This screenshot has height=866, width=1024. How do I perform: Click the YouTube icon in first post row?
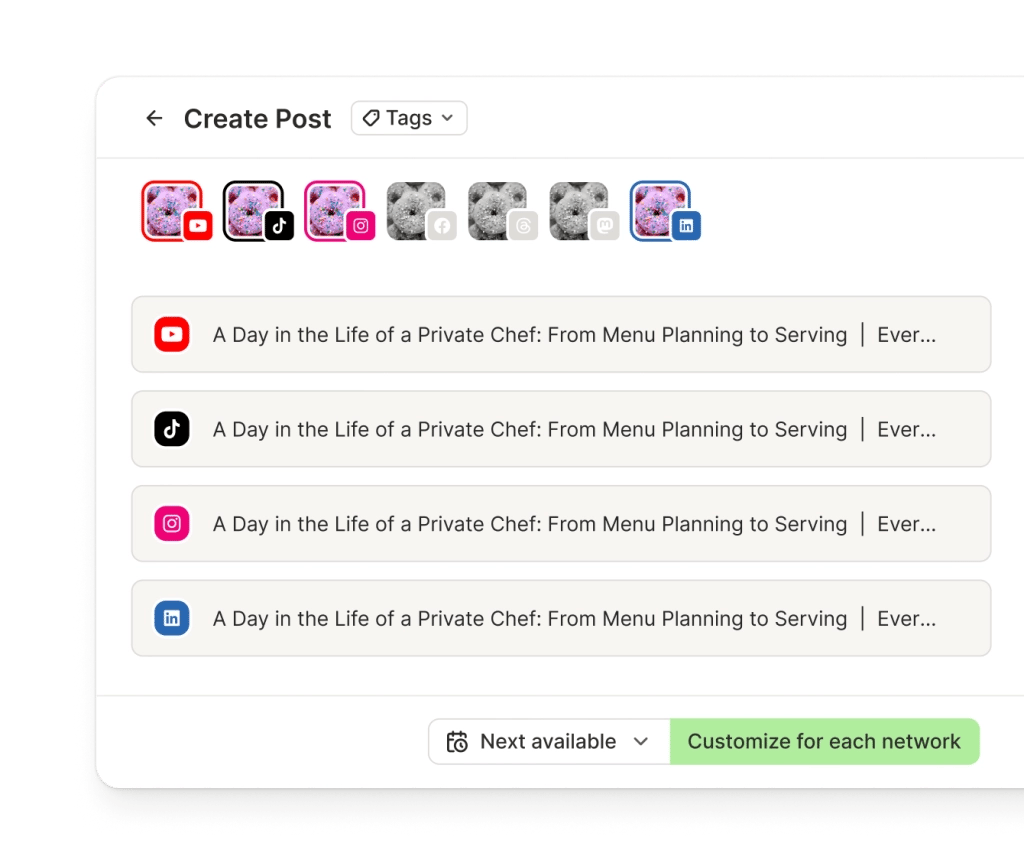coord(172,334)
